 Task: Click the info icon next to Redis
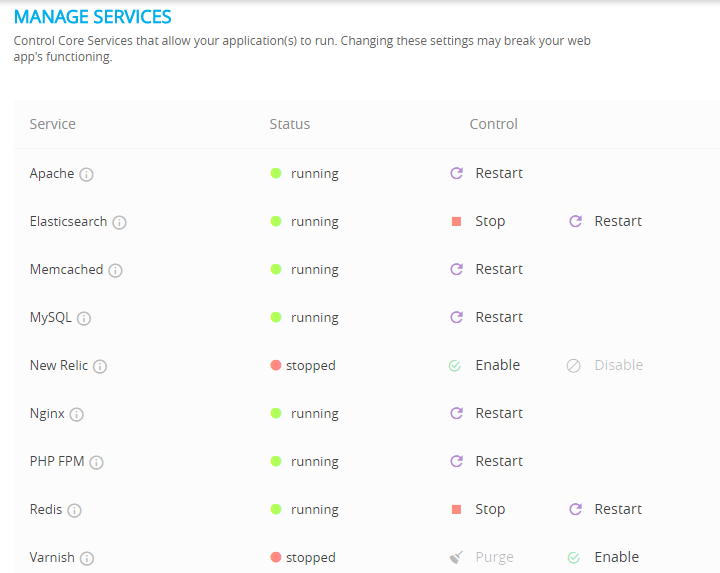75,510
